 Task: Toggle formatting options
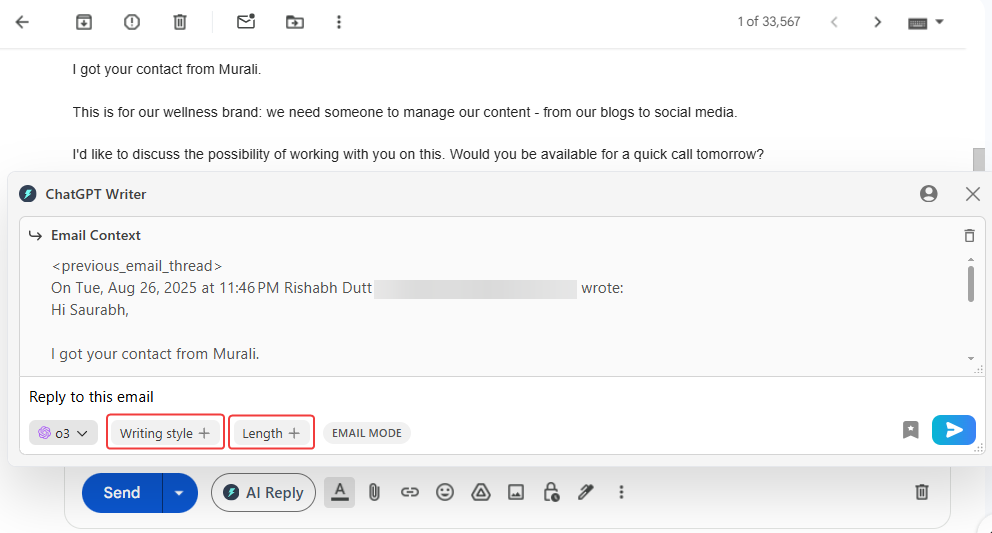[x=340, y=492]
